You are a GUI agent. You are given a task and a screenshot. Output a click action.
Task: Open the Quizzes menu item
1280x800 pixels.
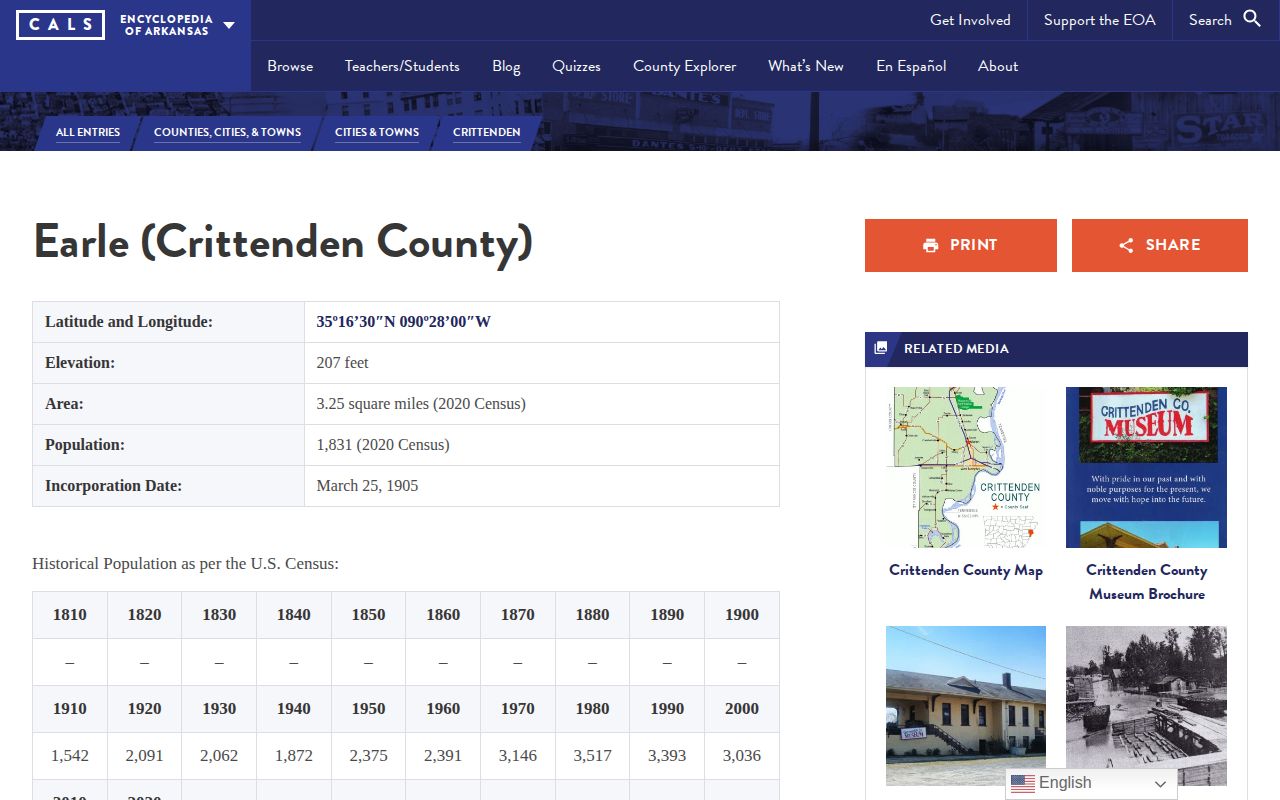pyautogui.click(x=576, y=66)
